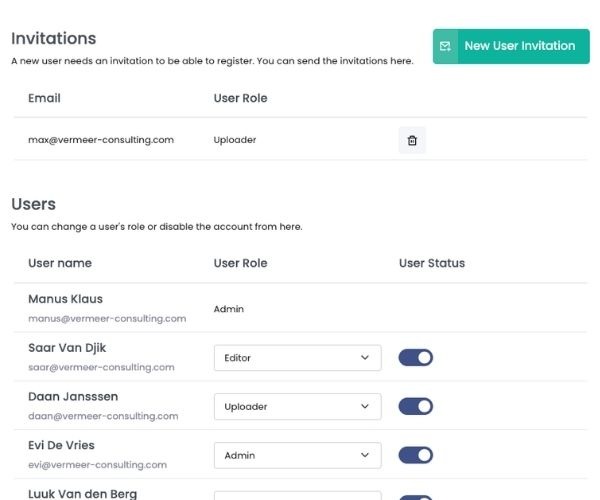Switch off Evi De Vries's account status

coord(416,455)
